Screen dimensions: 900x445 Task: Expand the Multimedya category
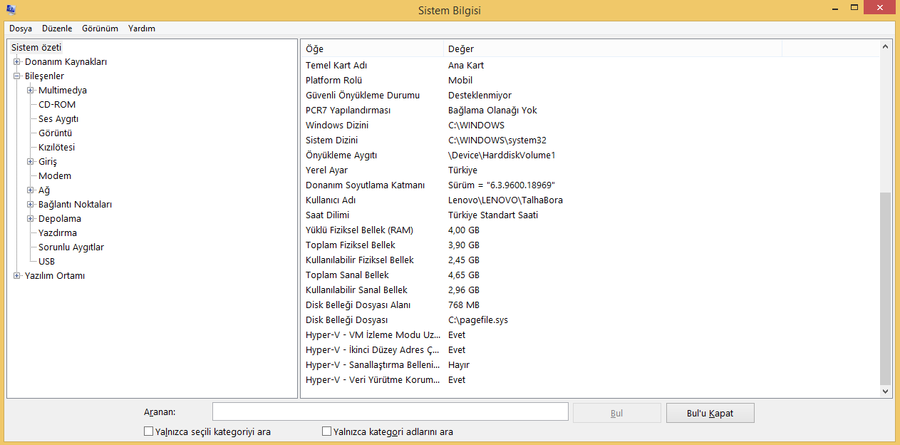click(30, 90)
